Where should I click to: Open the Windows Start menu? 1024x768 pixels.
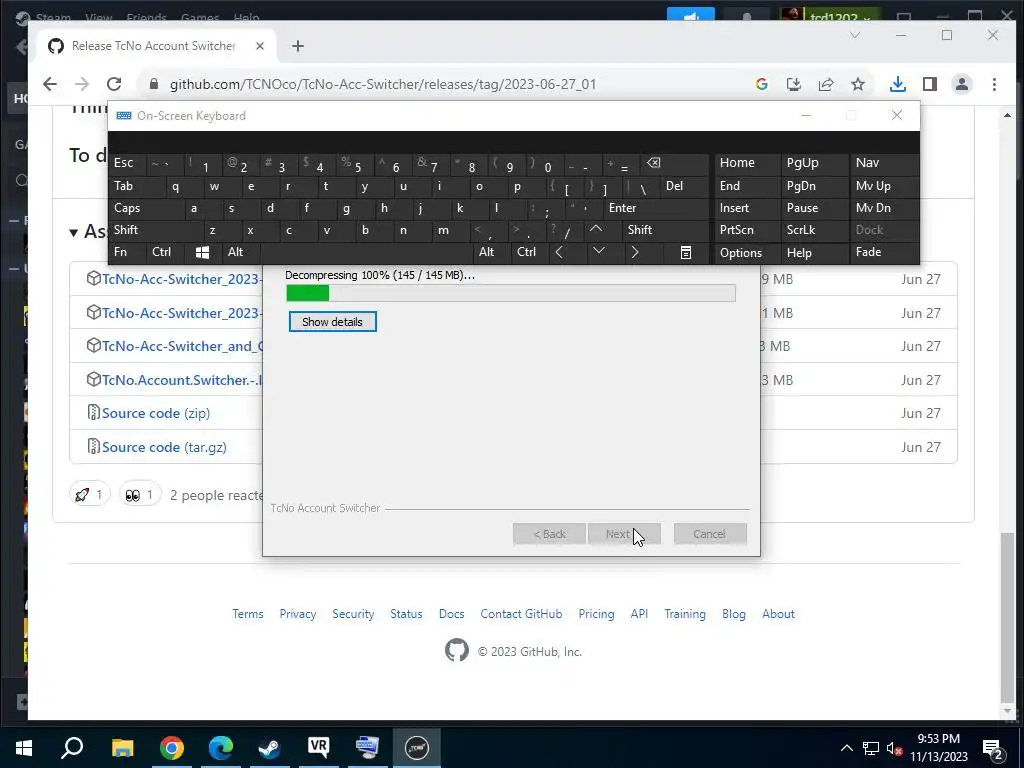coord(24,748)
